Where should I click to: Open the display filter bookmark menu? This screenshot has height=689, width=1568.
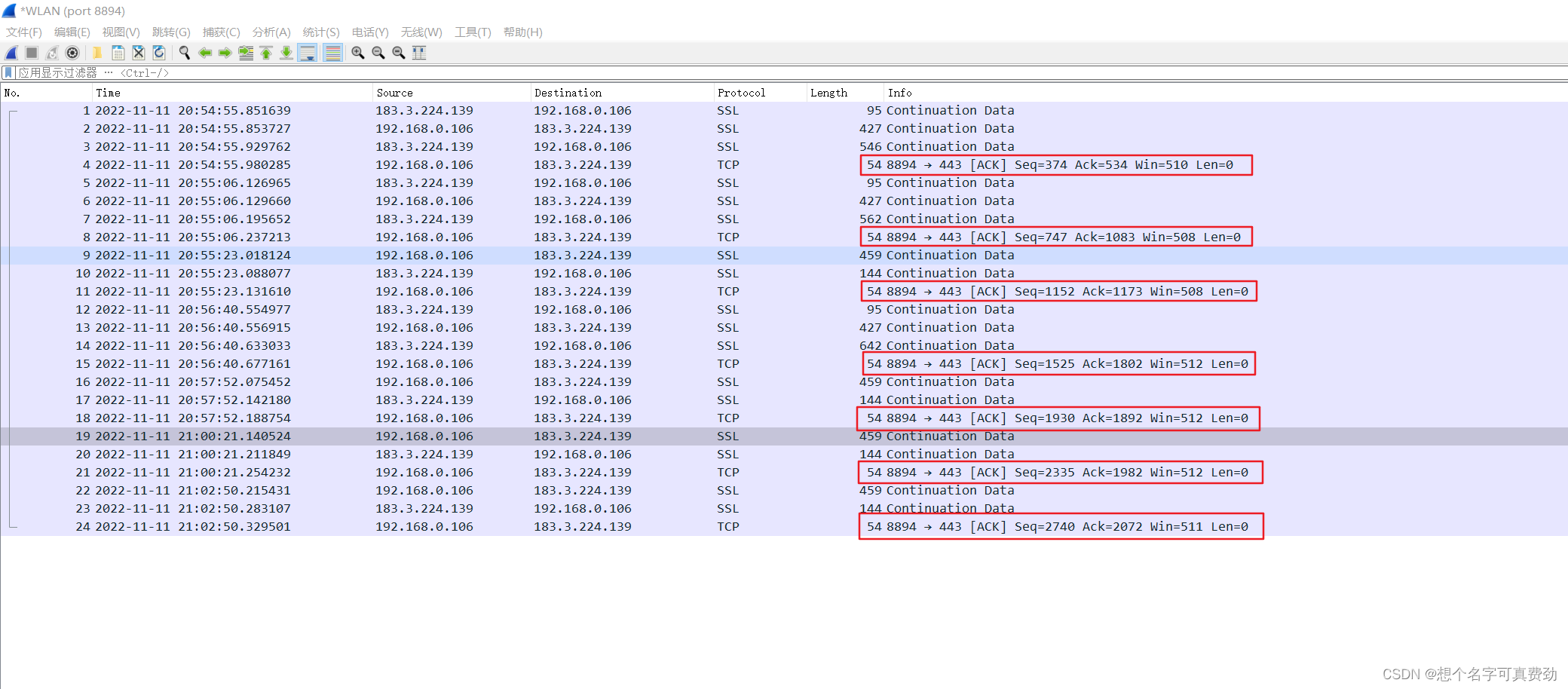coord(8,73)
